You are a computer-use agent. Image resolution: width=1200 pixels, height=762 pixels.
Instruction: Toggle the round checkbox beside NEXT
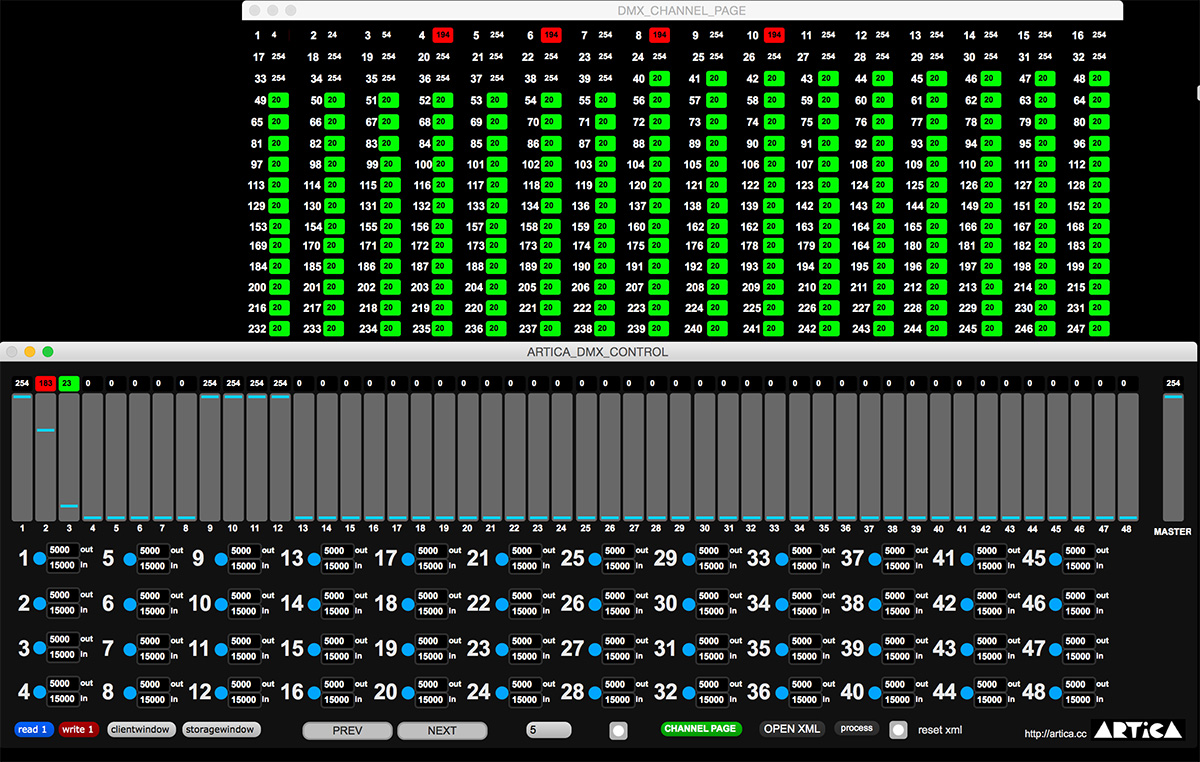[619, 729]
